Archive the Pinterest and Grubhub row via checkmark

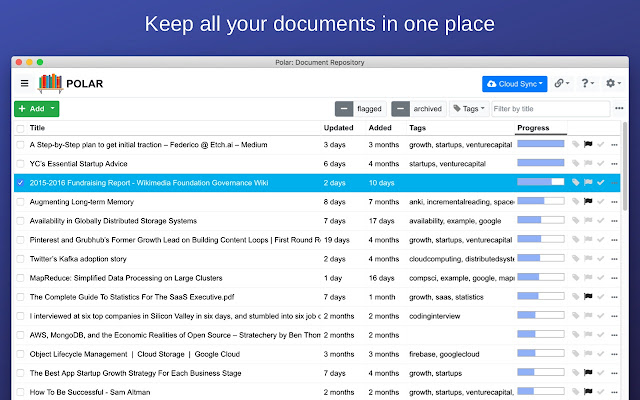coord(601,240)
